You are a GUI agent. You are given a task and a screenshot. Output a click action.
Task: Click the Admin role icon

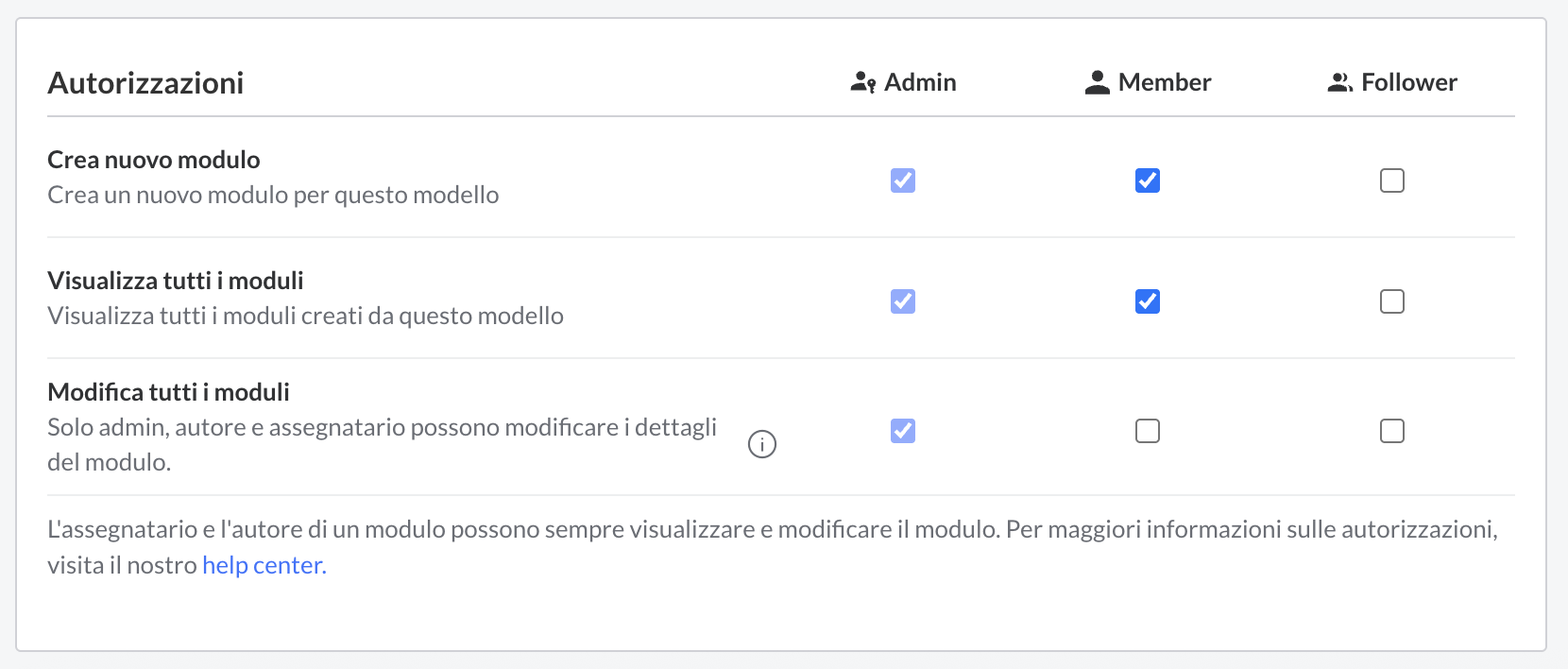click(x=862, y=83)
